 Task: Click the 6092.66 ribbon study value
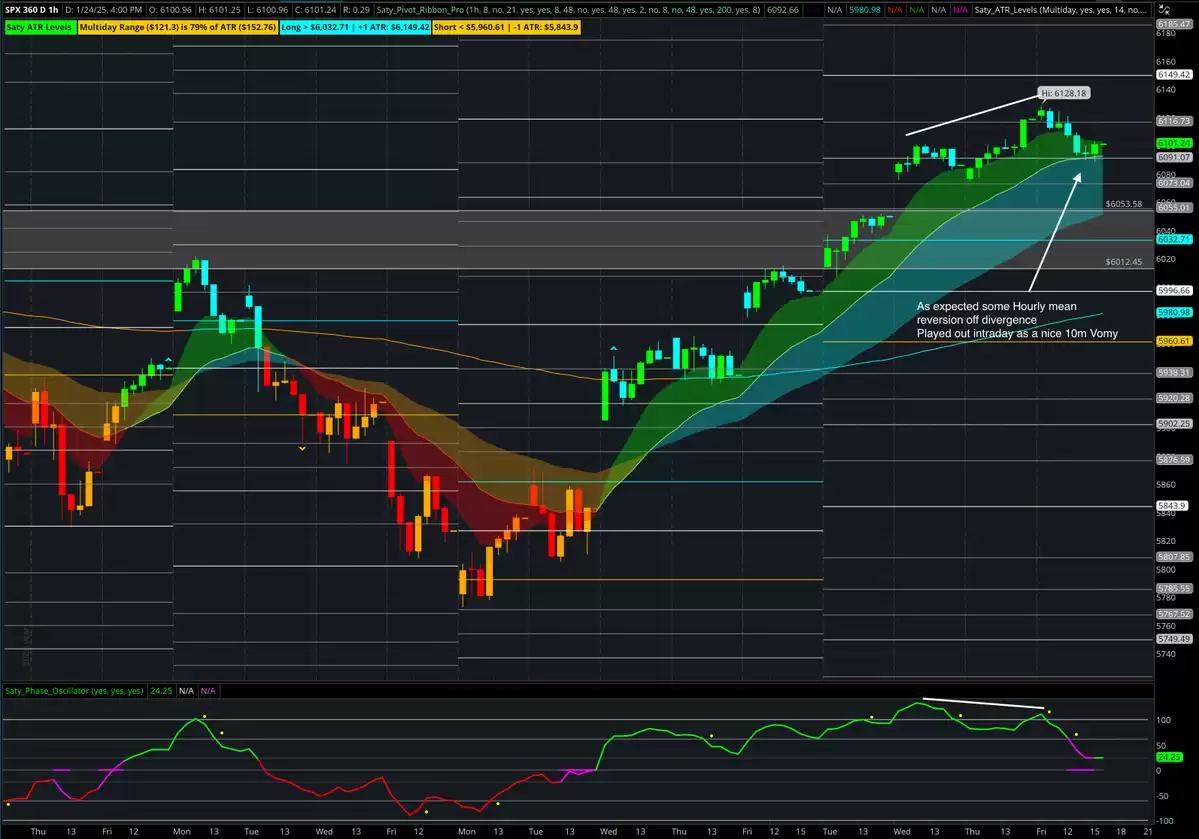click(x=783, y=10)
